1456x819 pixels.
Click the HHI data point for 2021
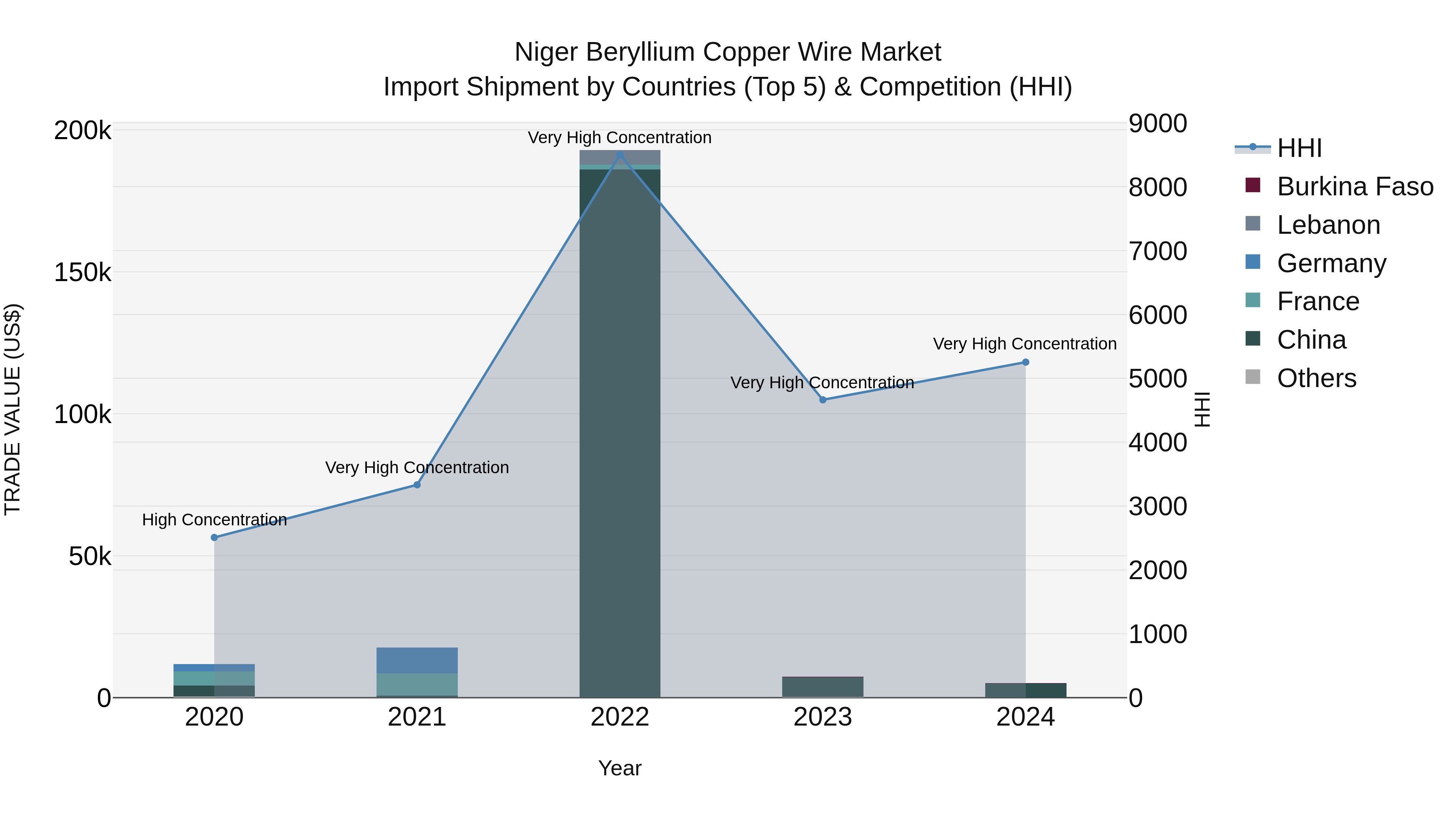point(417,485)
